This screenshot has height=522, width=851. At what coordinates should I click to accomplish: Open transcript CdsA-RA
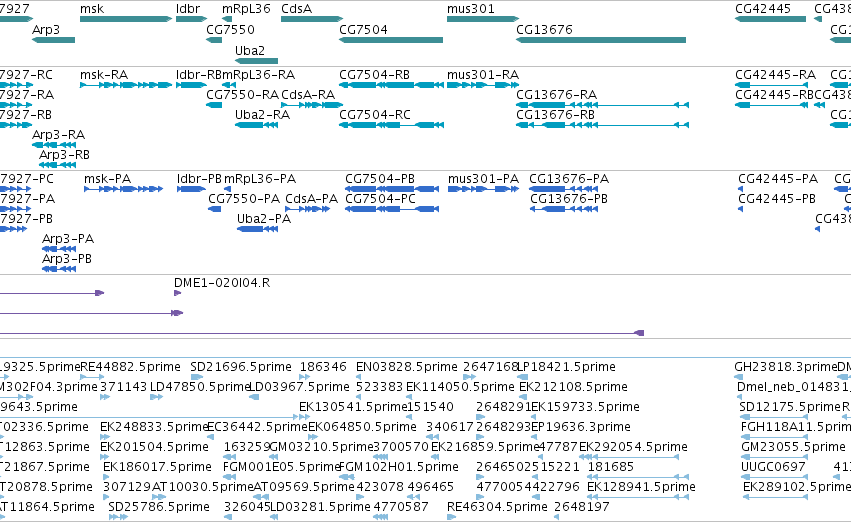[308, 94]
